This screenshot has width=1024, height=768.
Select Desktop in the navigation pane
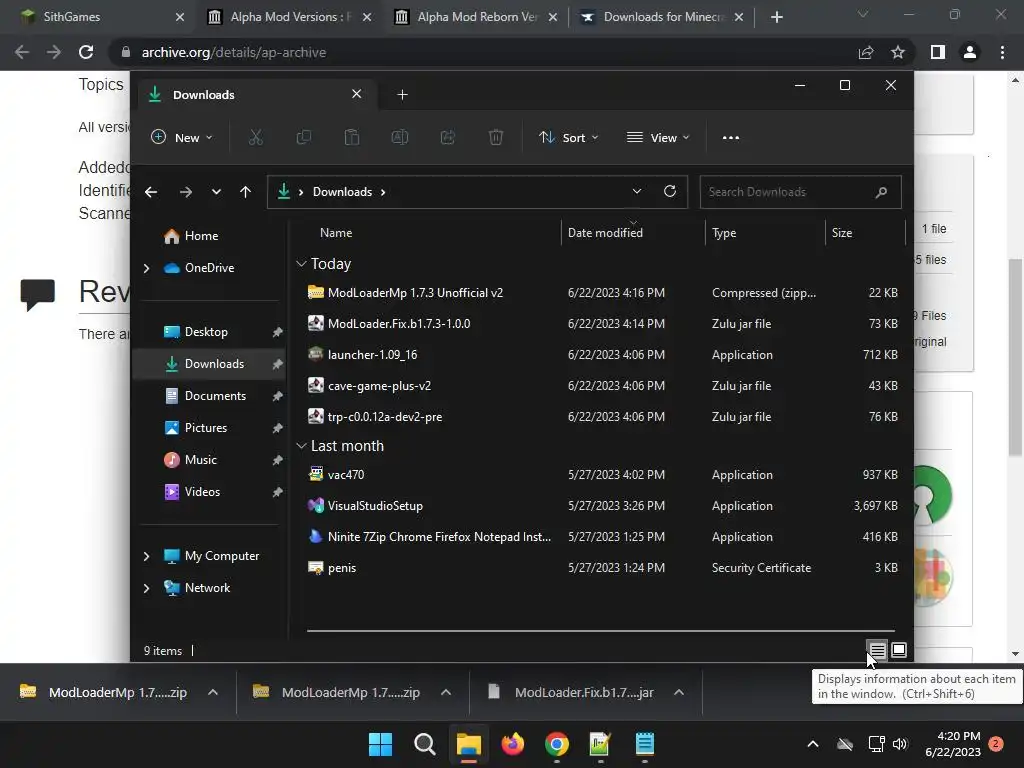click(x=206, y=332)
